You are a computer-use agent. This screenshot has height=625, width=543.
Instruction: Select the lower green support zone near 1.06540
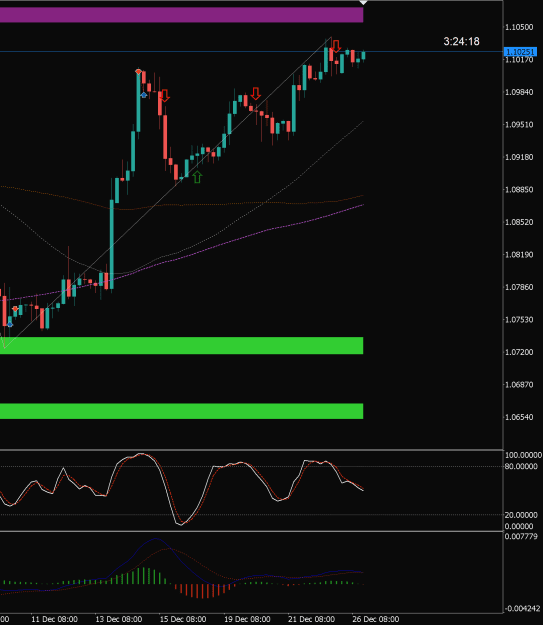(181, 411)
